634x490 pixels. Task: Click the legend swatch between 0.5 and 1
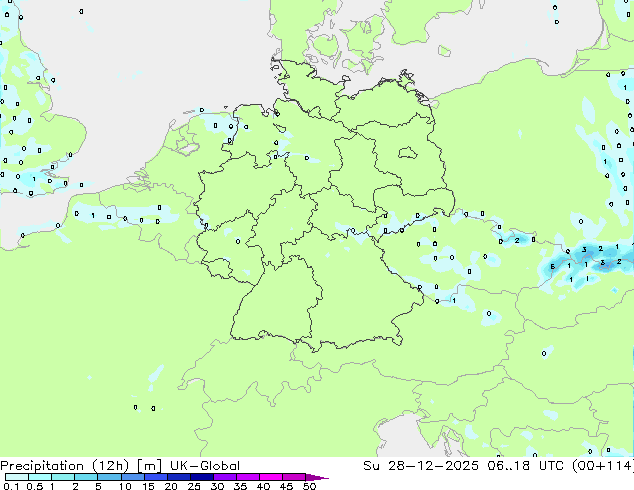(40, 477)
